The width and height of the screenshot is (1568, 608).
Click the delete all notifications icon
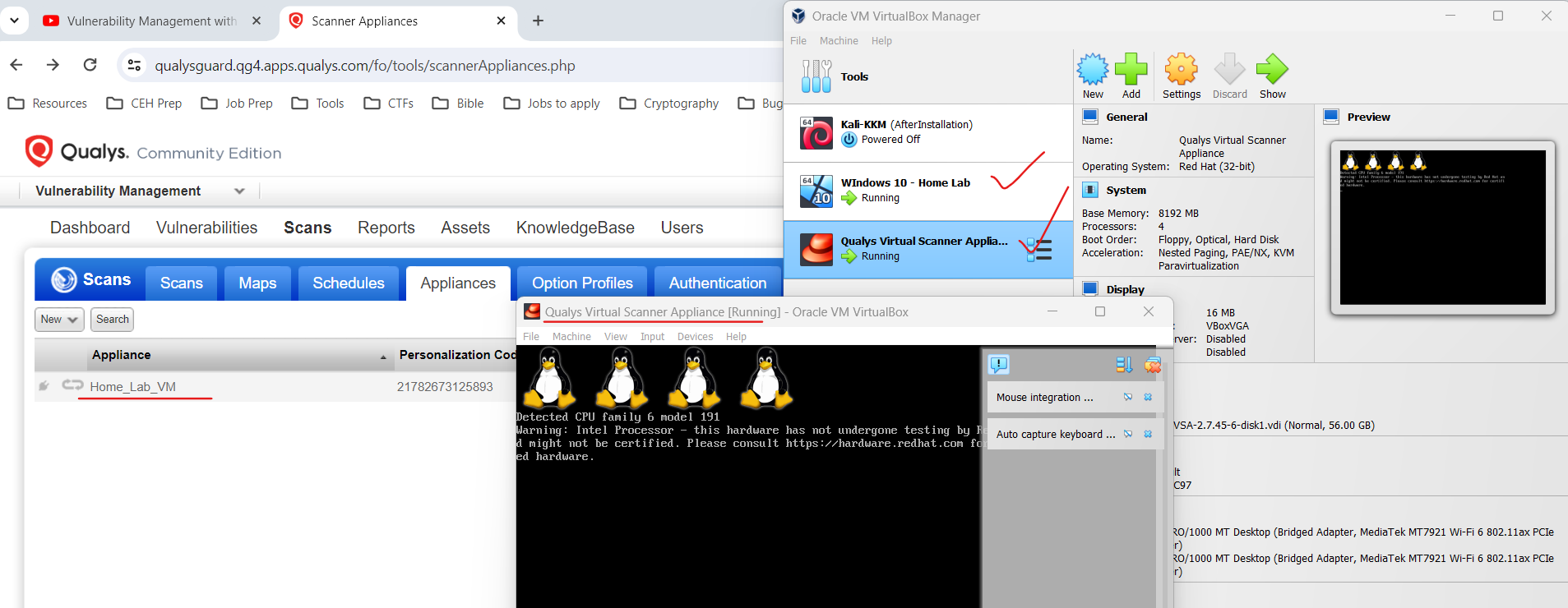point(1153,365)
